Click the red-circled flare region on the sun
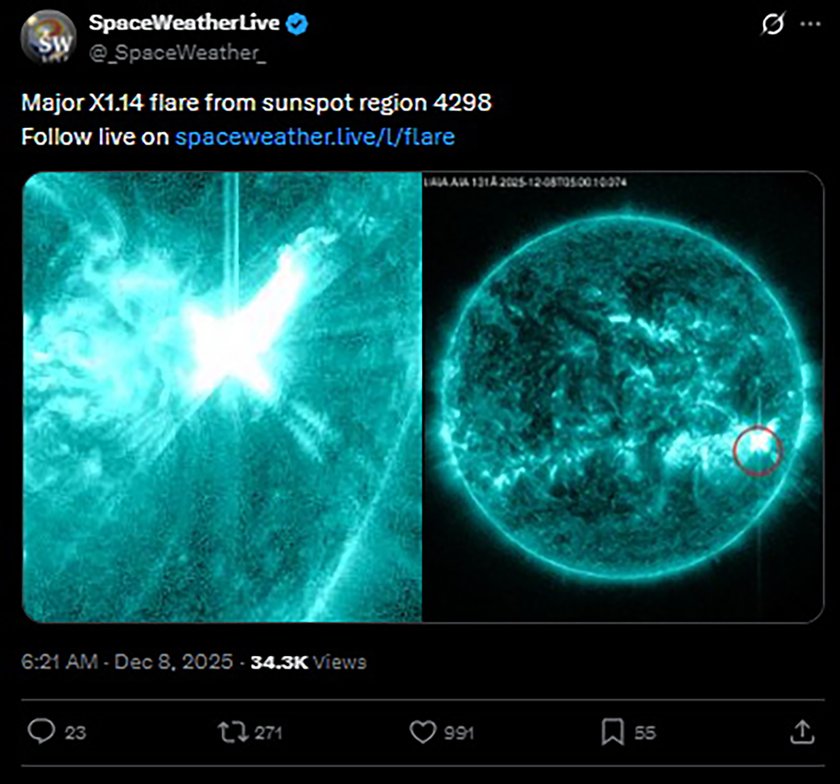 (x=757, y=449)
